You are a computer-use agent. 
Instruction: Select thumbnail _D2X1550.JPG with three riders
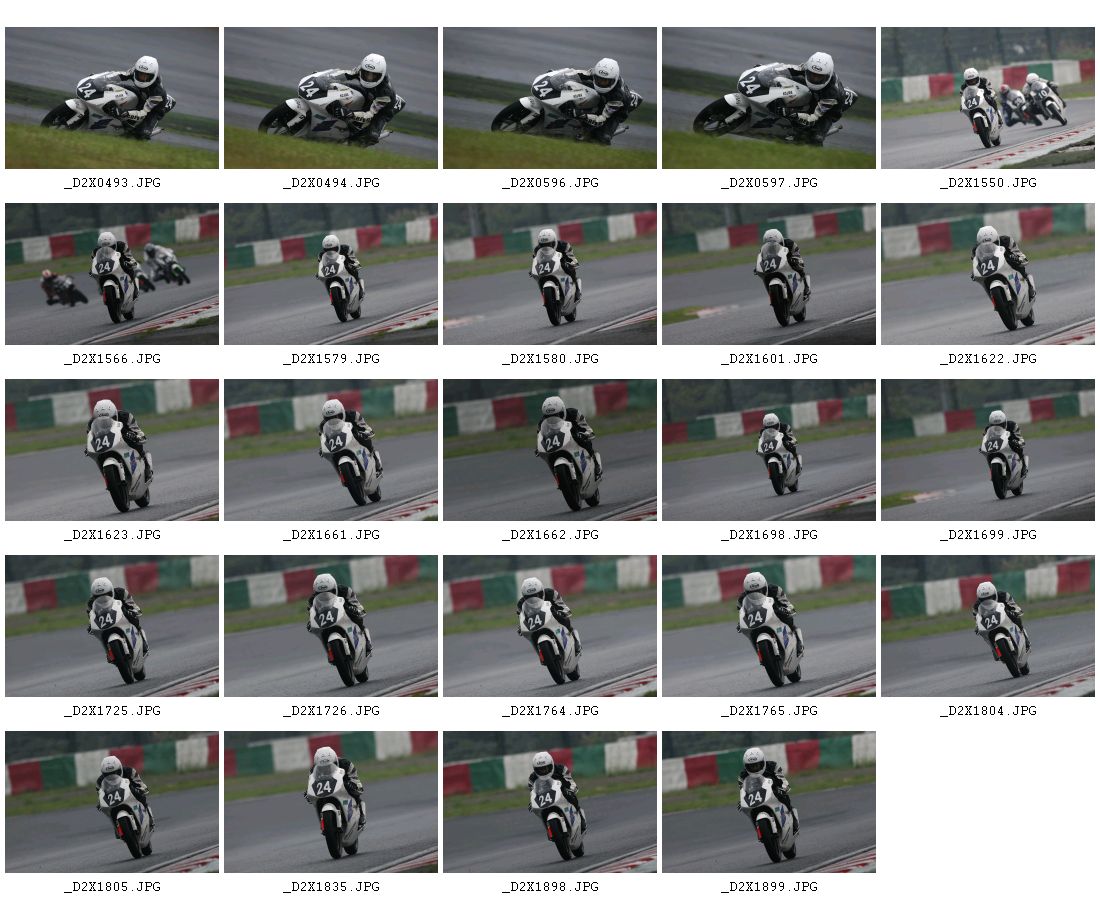click(988, 98)
